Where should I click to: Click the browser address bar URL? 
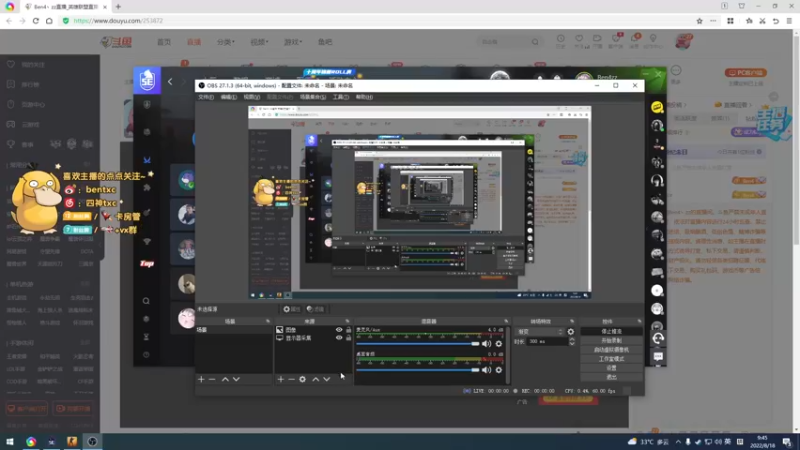click(x=118, y=21)
